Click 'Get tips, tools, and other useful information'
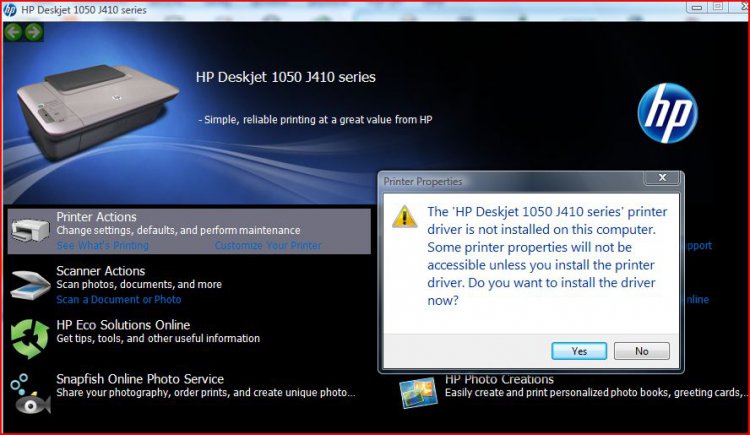This screenshot has width=750, height=435. [x=158, y=338]
